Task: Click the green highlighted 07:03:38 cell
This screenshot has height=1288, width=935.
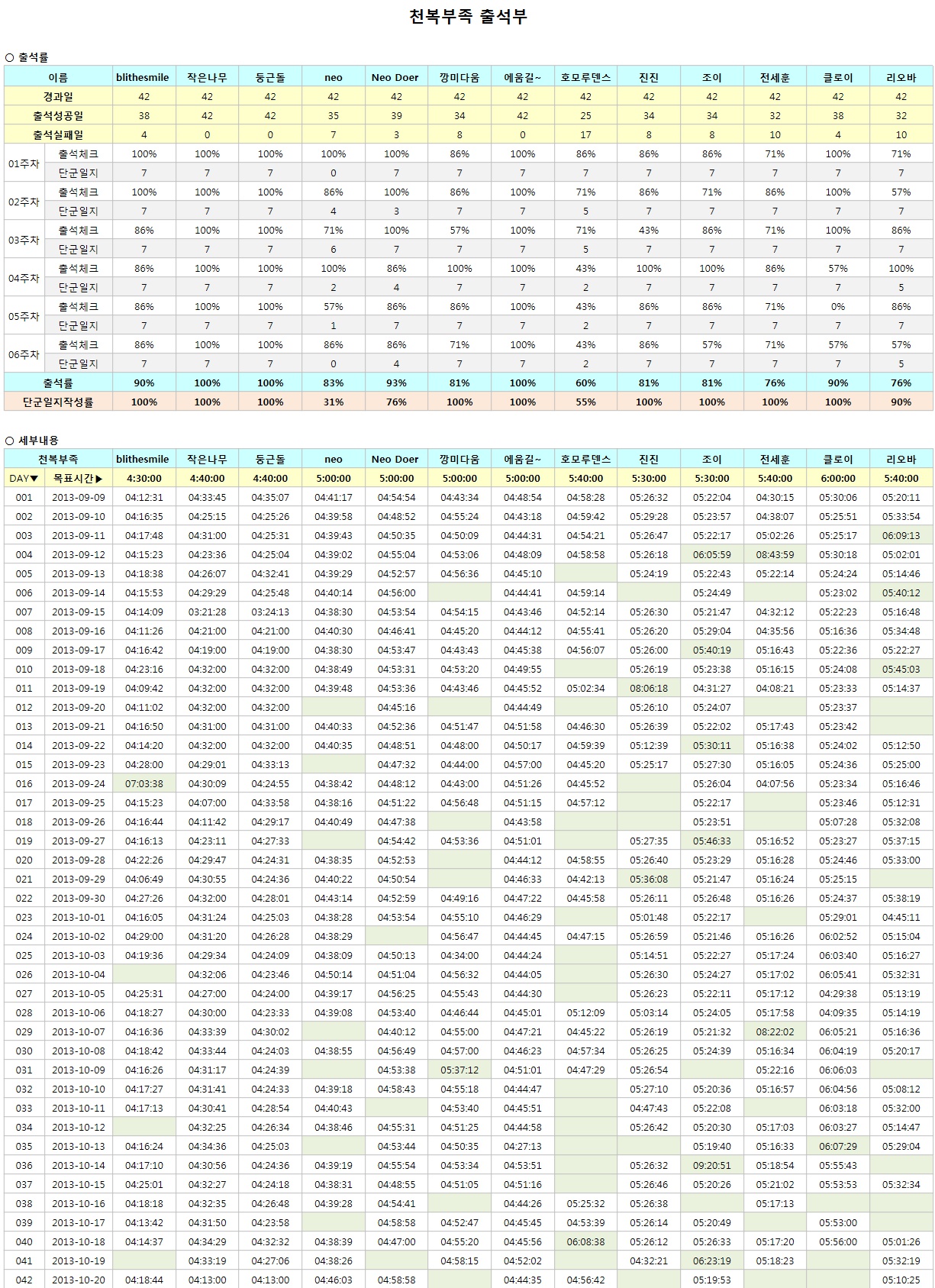Action: pyautogui.click(x=143, y=784)
